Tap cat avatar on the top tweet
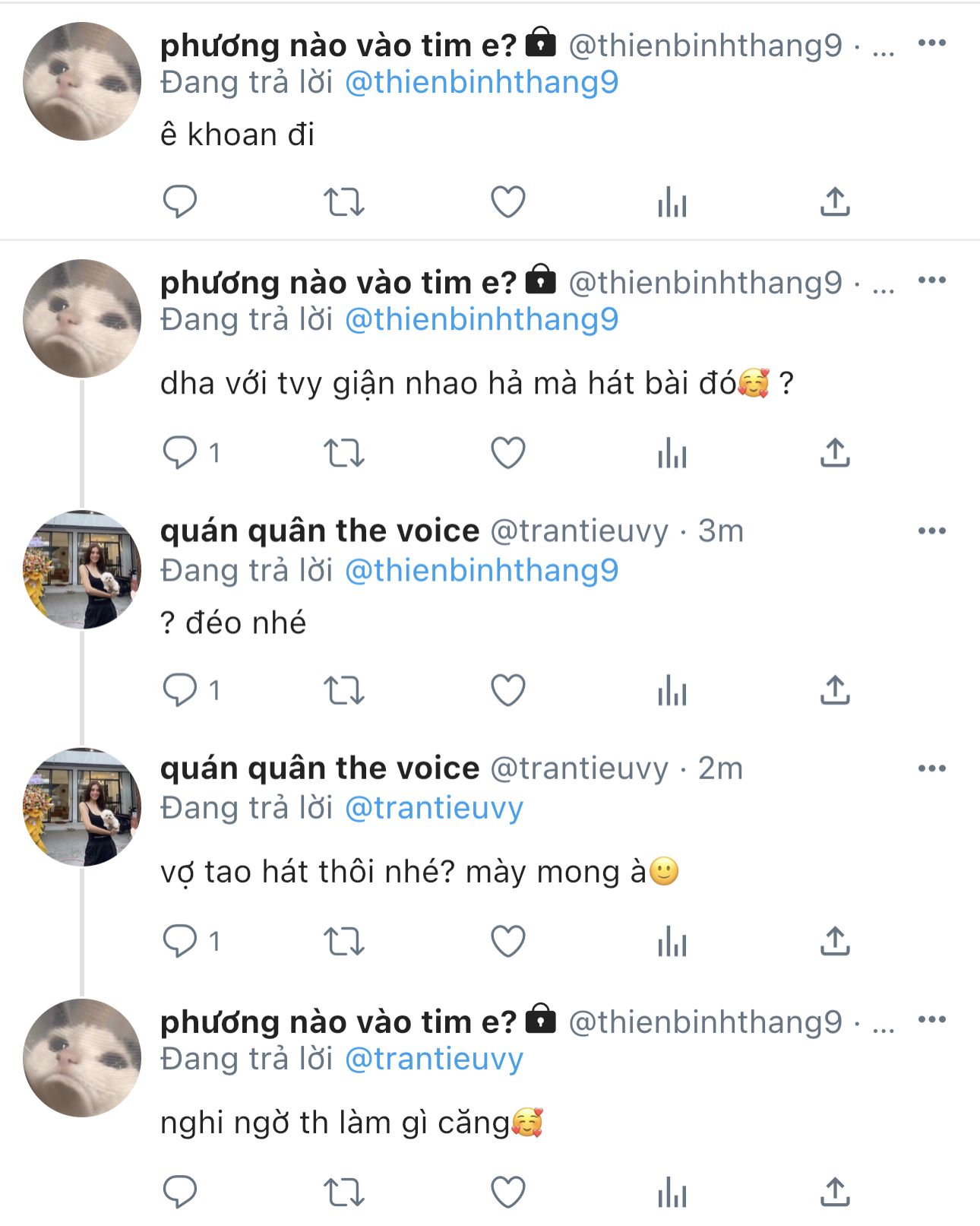Image resolution: width=980 pixels, height=1226 pixels. tap(82, 81)
